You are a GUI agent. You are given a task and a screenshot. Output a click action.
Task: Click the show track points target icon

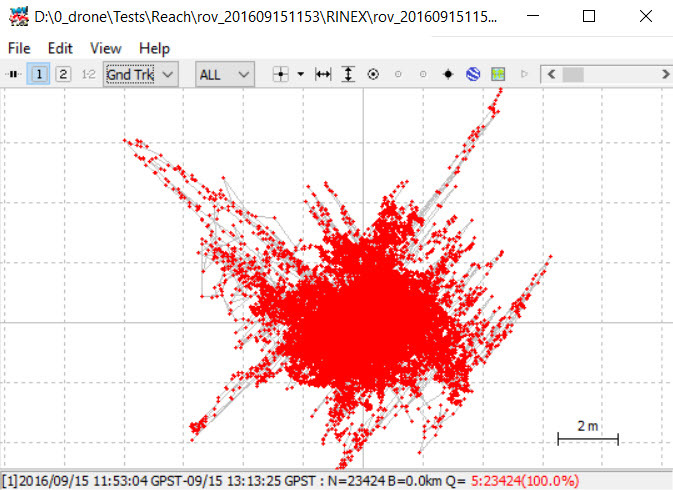373,74
